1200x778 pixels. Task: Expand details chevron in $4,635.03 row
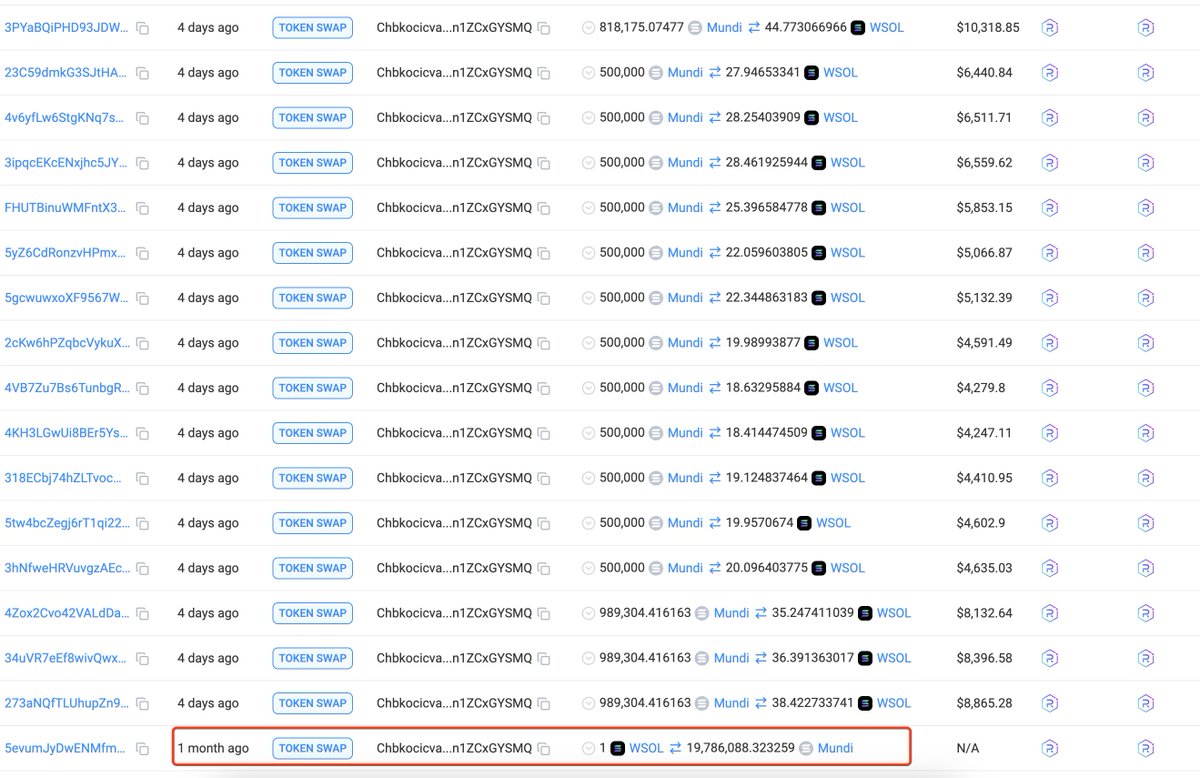[589, 568]
